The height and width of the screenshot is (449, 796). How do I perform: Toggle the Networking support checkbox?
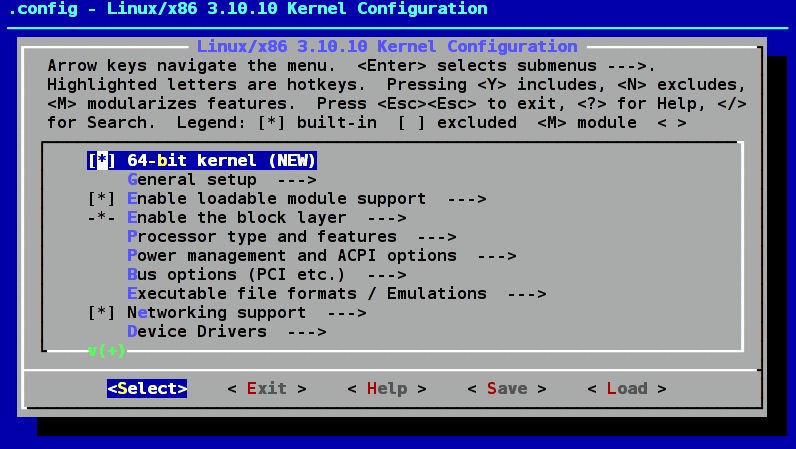[x=102, y=312]
